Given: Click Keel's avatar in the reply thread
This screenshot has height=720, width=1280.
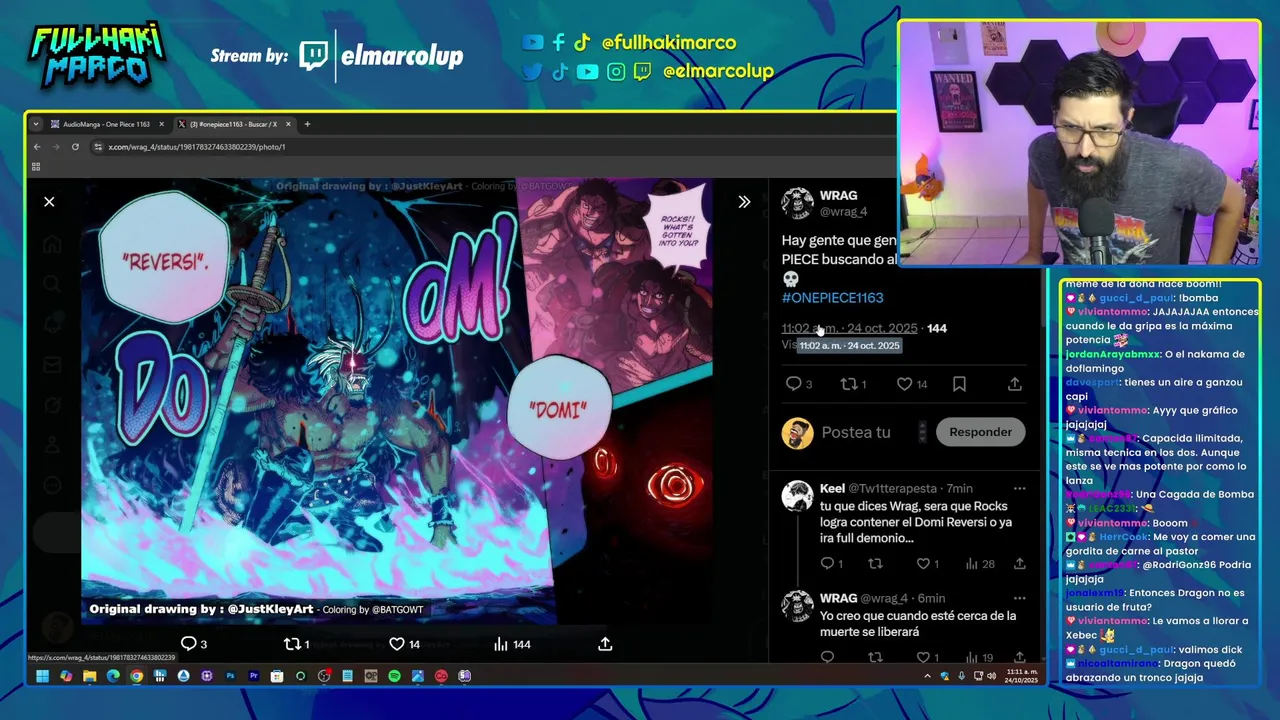Looking at the screenshot, I should 797,496.
